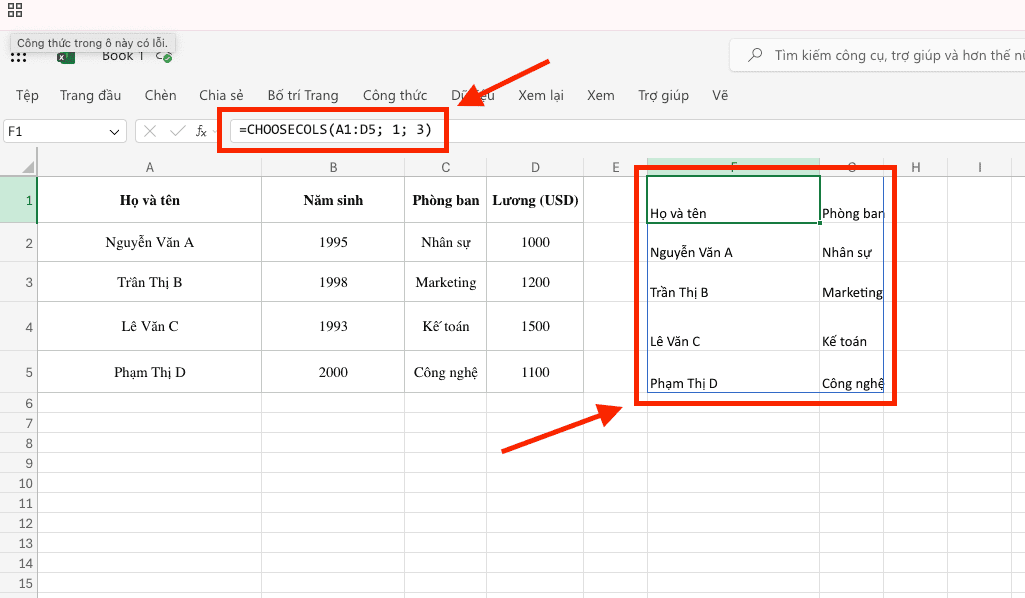Select row 5 header
Screen dimensions: 1025x598
click(18, 372)
